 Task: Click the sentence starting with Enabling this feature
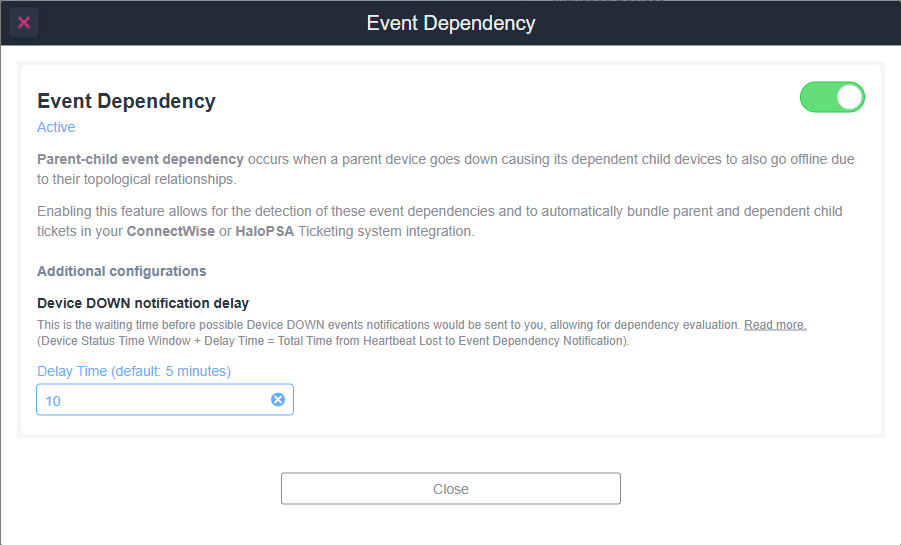click(x=440, y=221)
